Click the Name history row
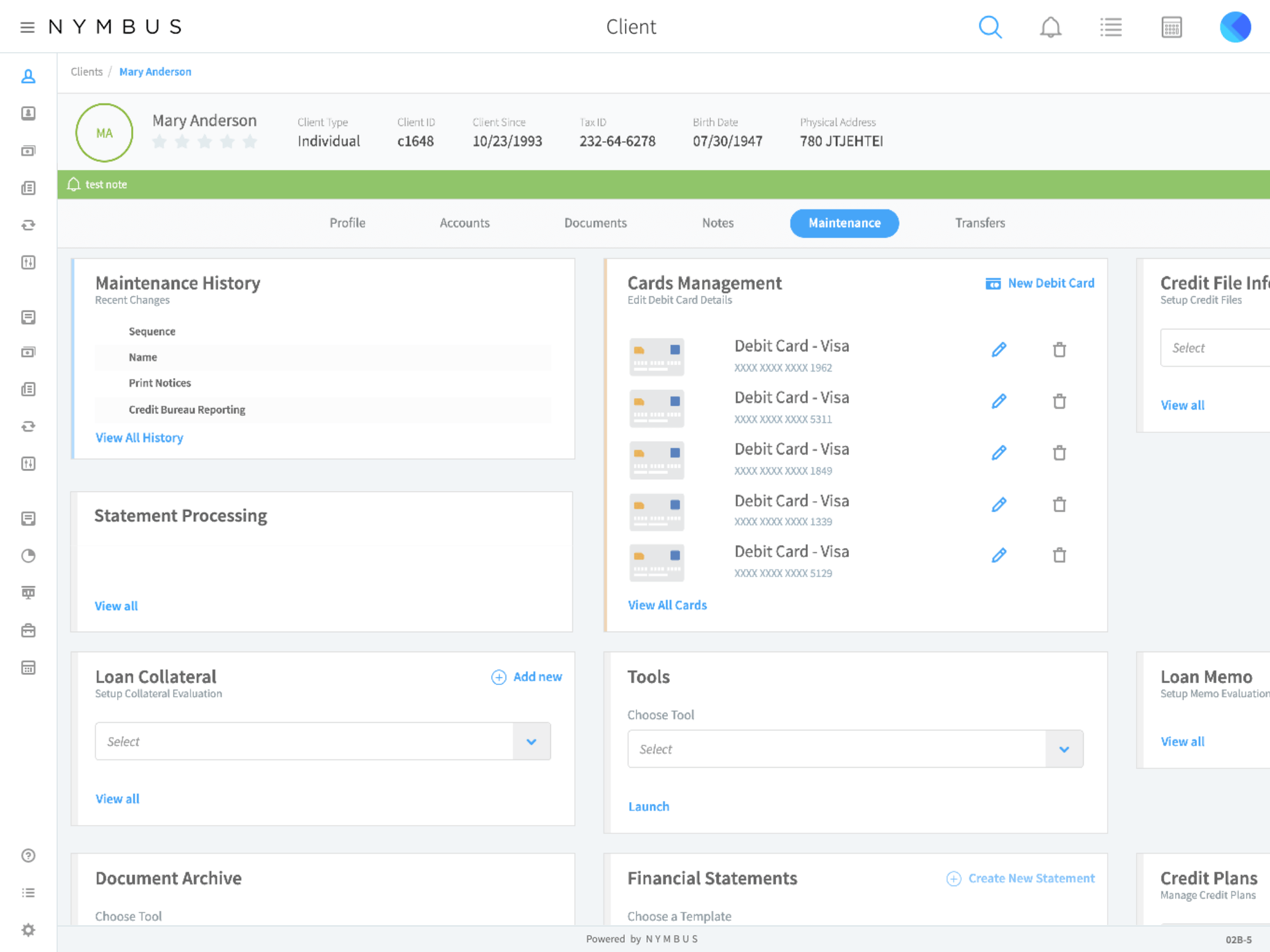The image size is (1270, 952). (323, 358)
